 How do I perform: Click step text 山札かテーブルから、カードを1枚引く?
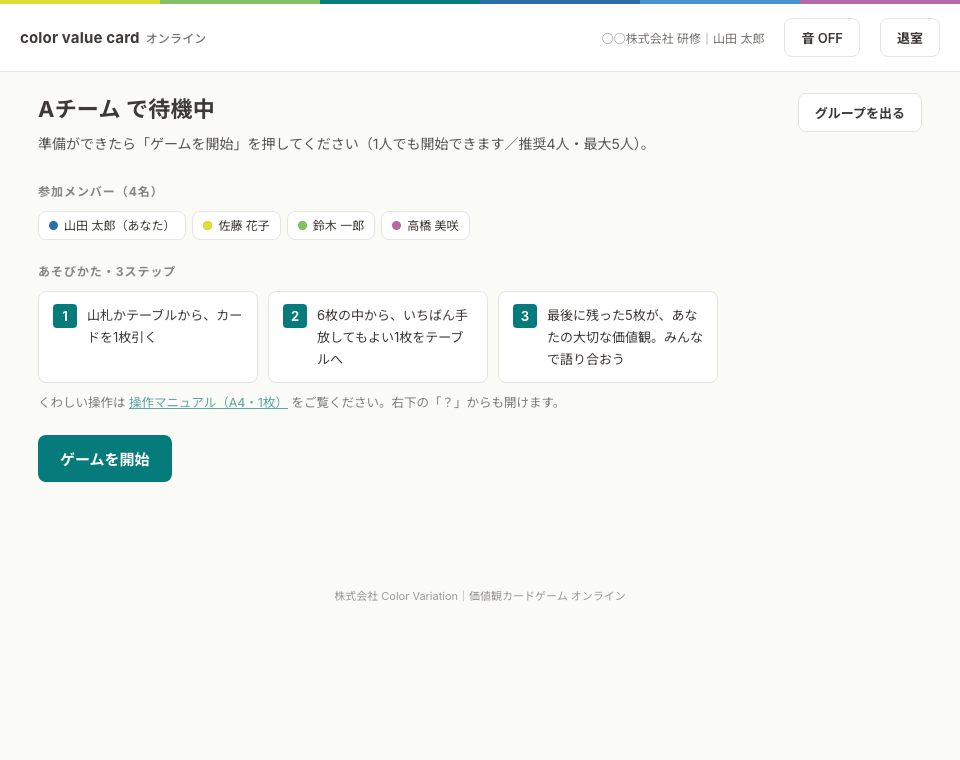[164, 326]
